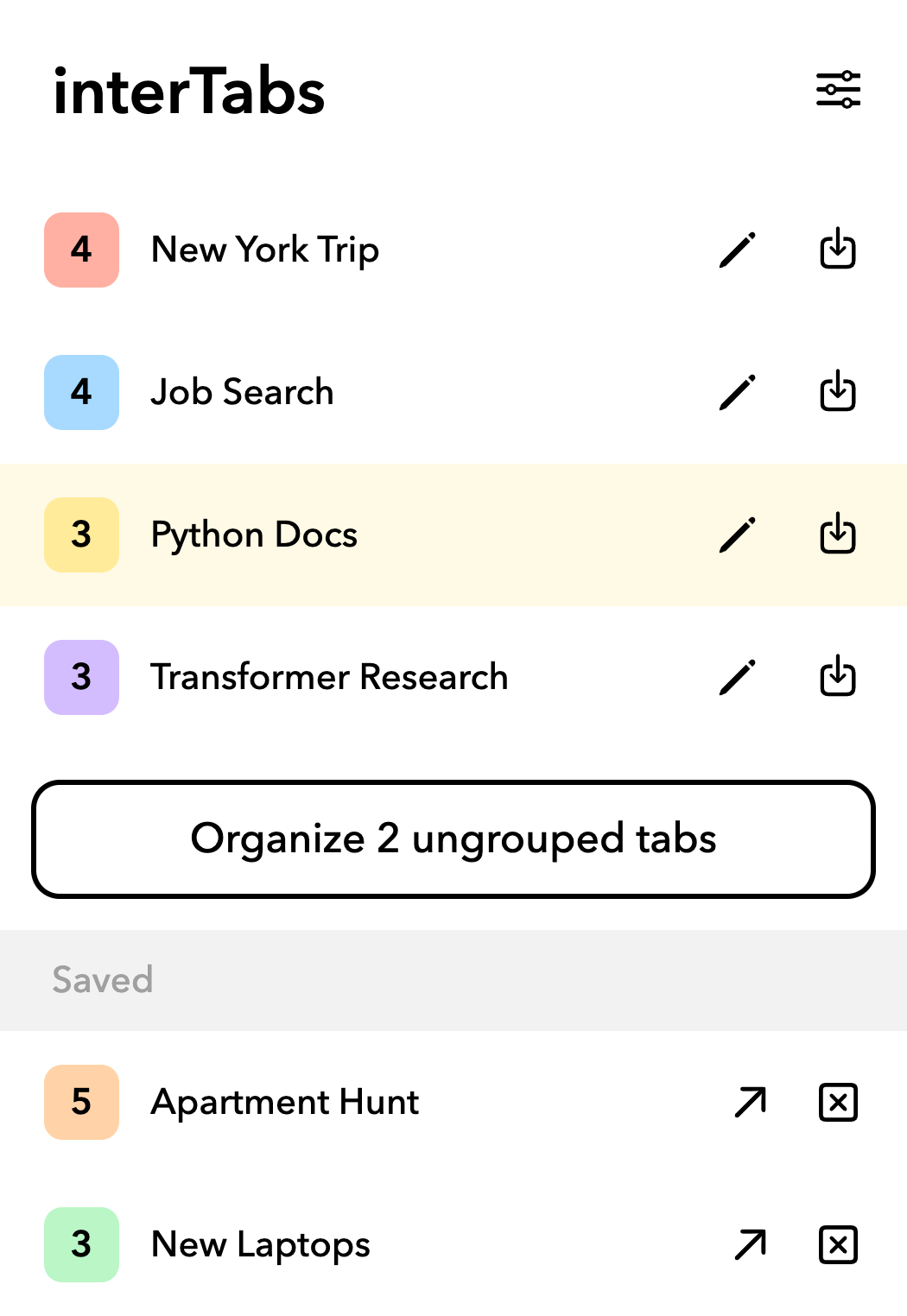Save the New York Trip group
Image resolution: width=907 pixels, height=1316 pixels.
click(x=838, y=249)
